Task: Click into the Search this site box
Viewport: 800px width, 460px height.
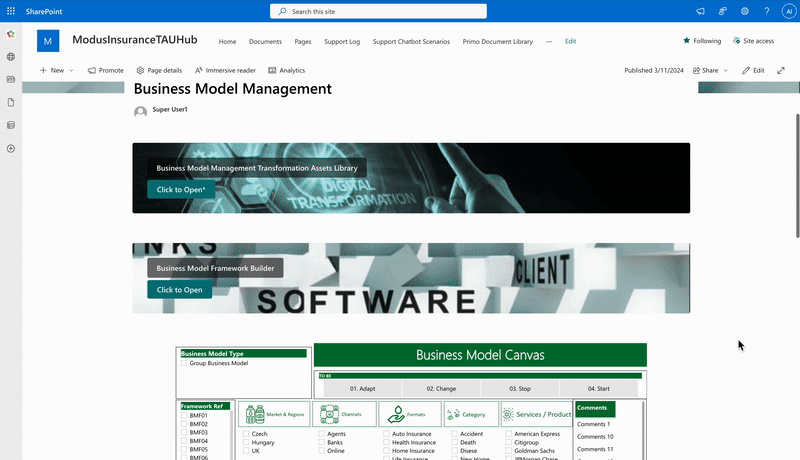Action: [x=378, y=11]
